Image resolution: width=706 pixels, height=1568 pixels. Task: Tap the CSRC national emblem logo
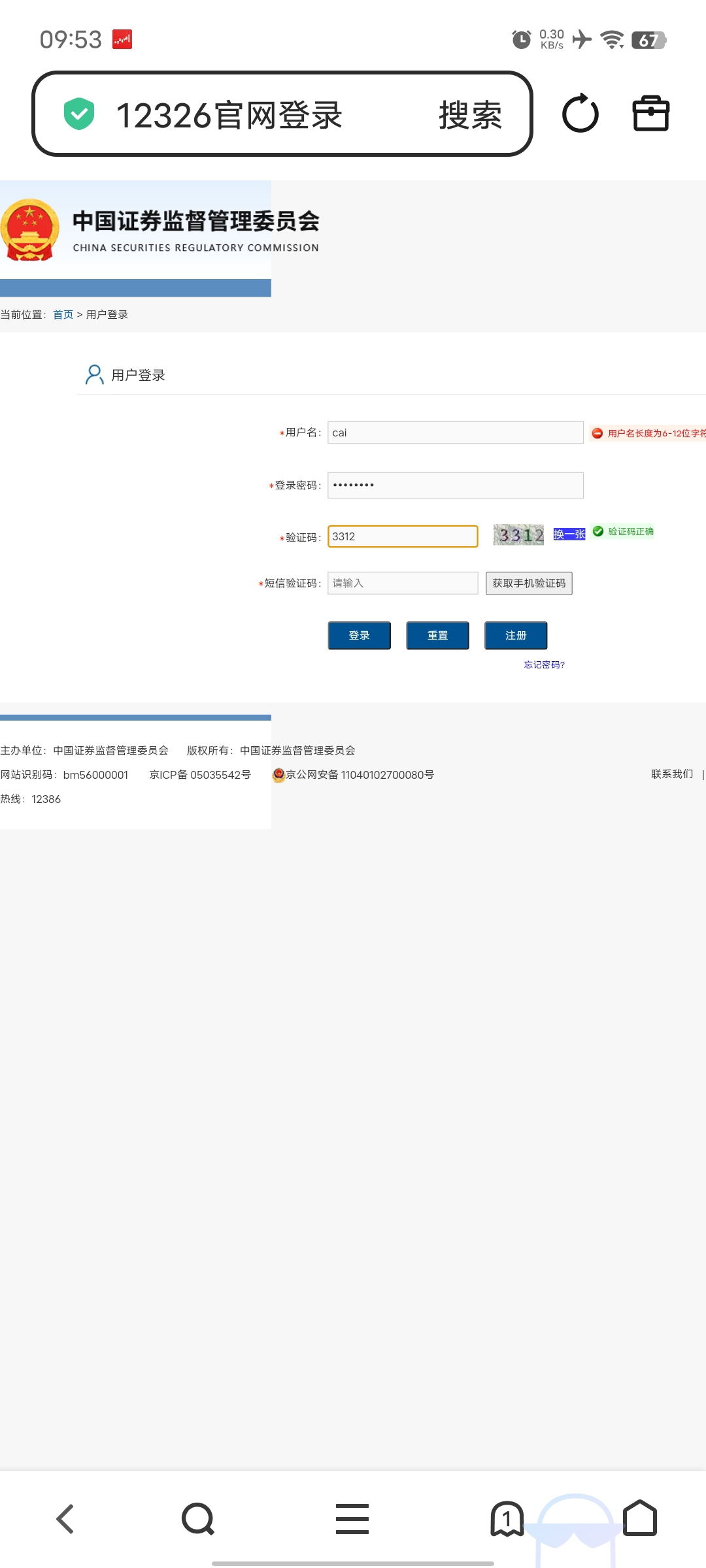(x=29, y=230)
